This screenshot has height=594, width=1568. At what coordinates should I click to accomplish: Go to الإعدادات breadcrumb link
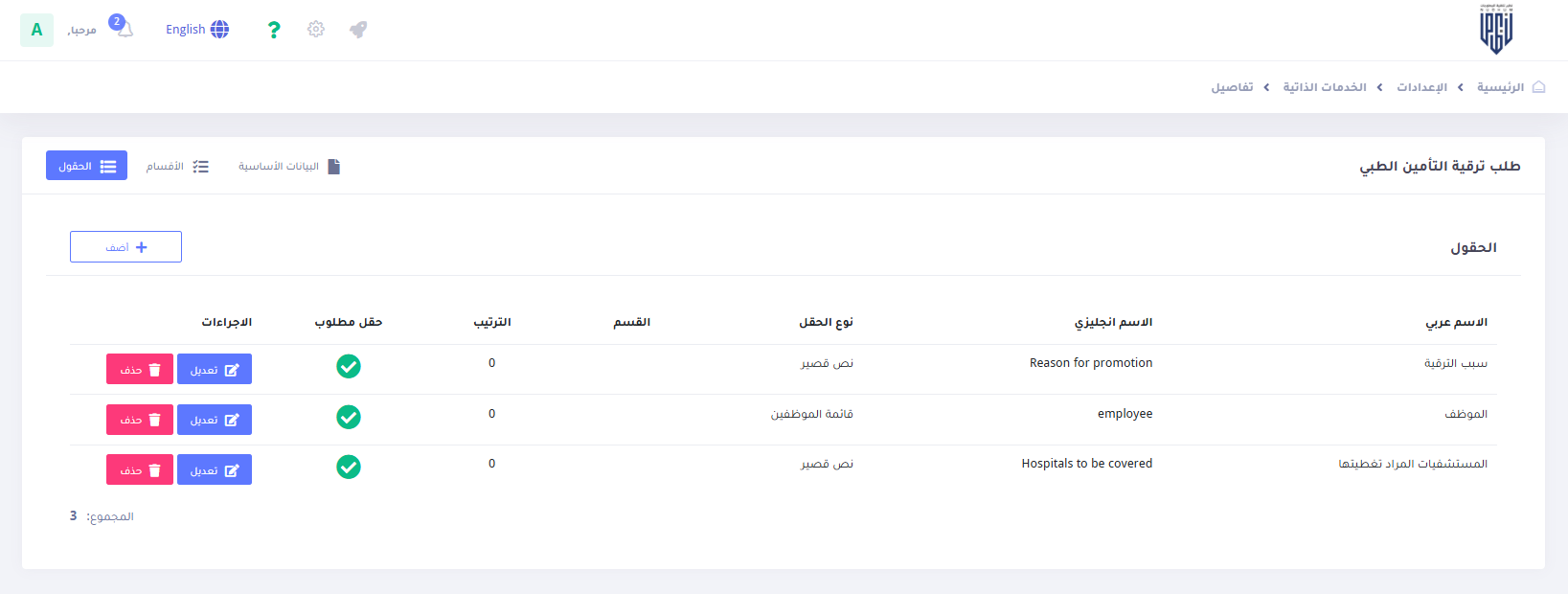1421,87
